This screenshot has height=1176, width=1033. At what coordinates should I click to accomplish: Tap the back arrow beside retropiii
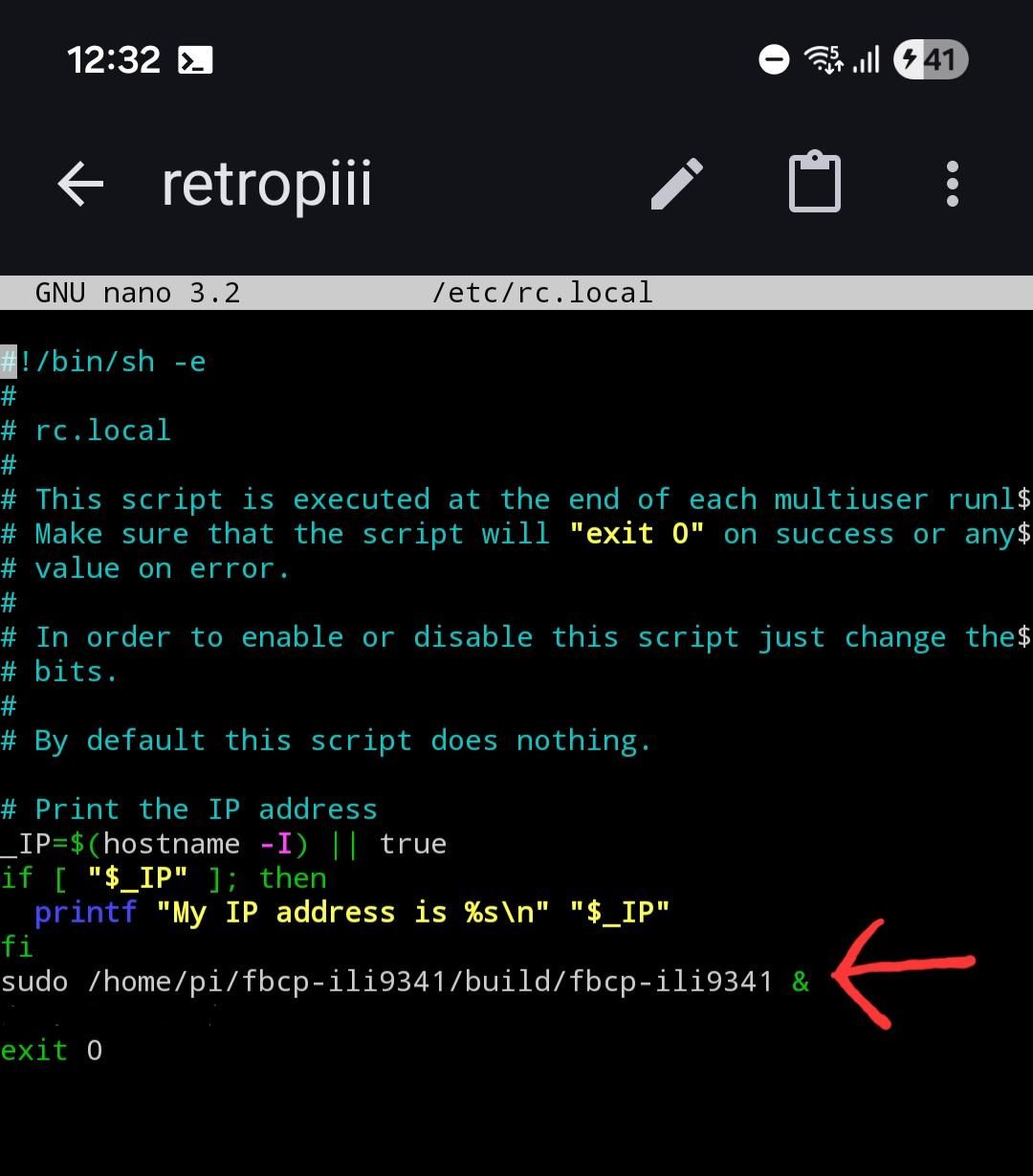[80, 183]
